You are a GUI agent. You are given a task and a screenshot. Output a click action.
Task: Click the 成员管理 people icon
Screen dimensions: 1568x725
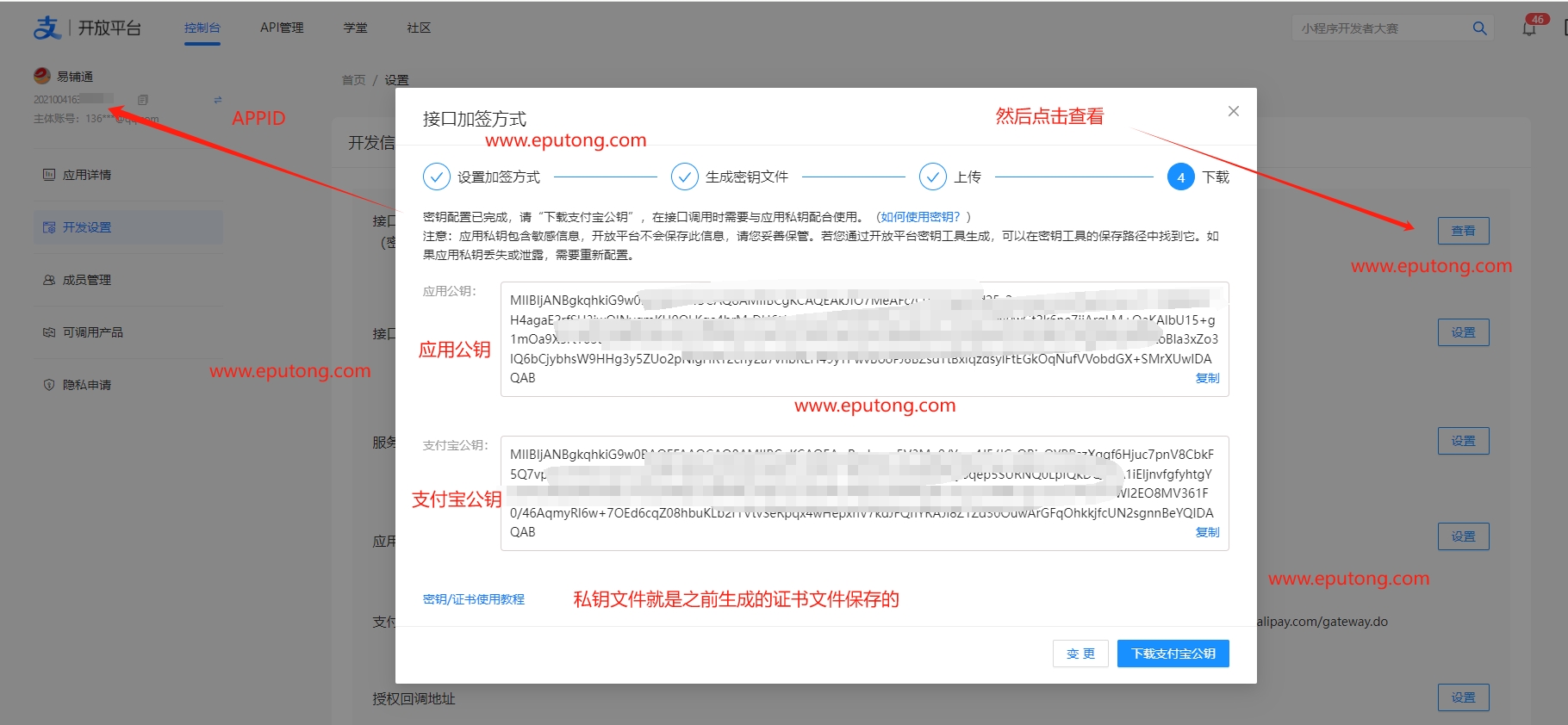click(49, 280)
